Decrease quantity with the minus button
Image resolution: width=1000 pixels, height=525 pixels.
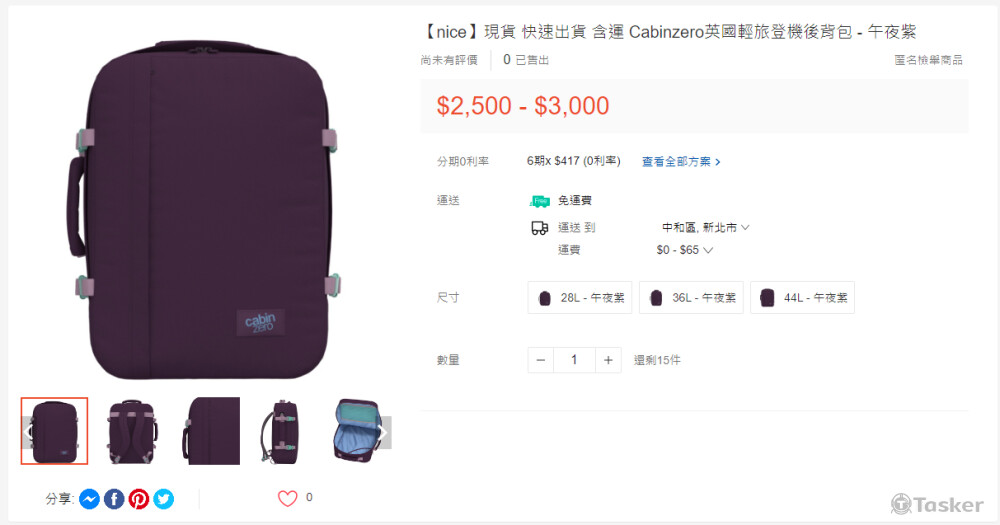(541, 360)
